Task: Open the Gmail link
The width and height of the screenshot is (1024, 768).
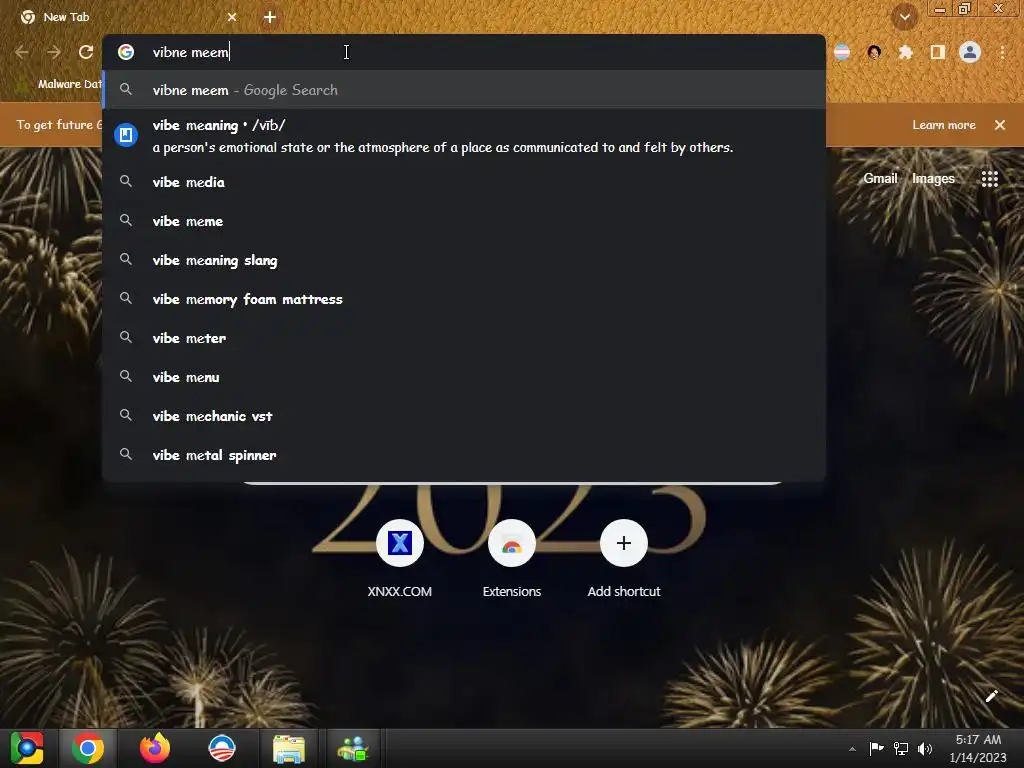Action: coord(880,178)
